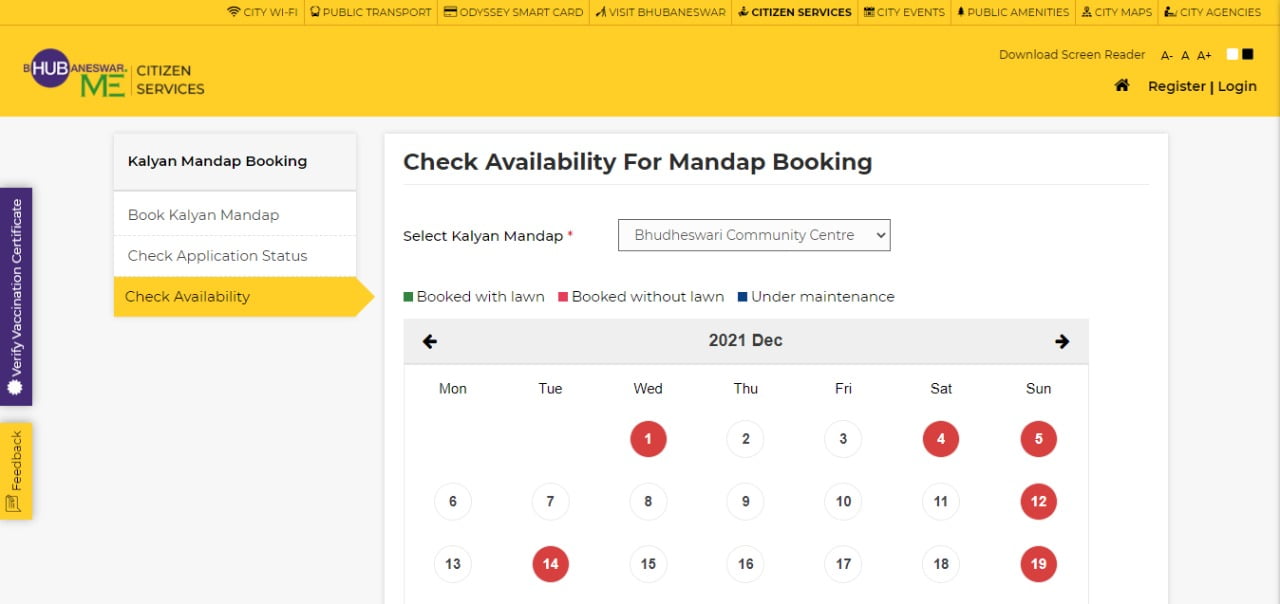Advance to next month with right arrow
Image resolution: width=1280 pixels, height=604 pixels.
pos(1062,341)
